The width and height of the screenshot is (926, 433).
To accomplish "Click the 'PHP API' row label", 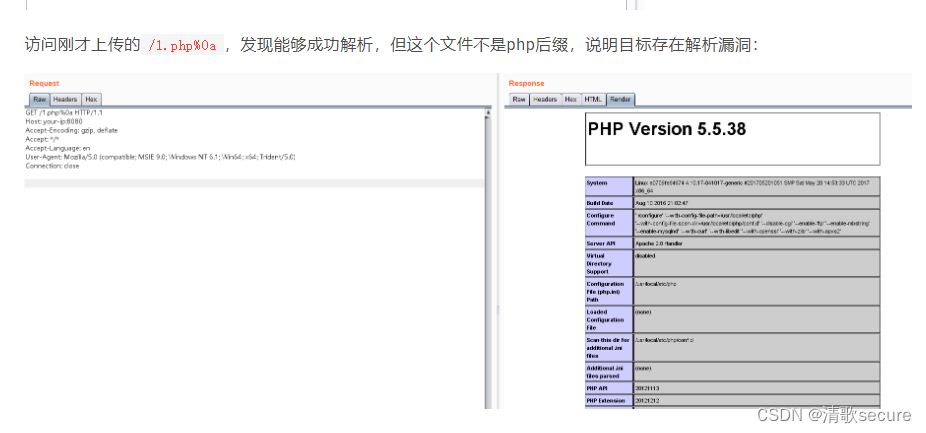I will pos(598,388).
